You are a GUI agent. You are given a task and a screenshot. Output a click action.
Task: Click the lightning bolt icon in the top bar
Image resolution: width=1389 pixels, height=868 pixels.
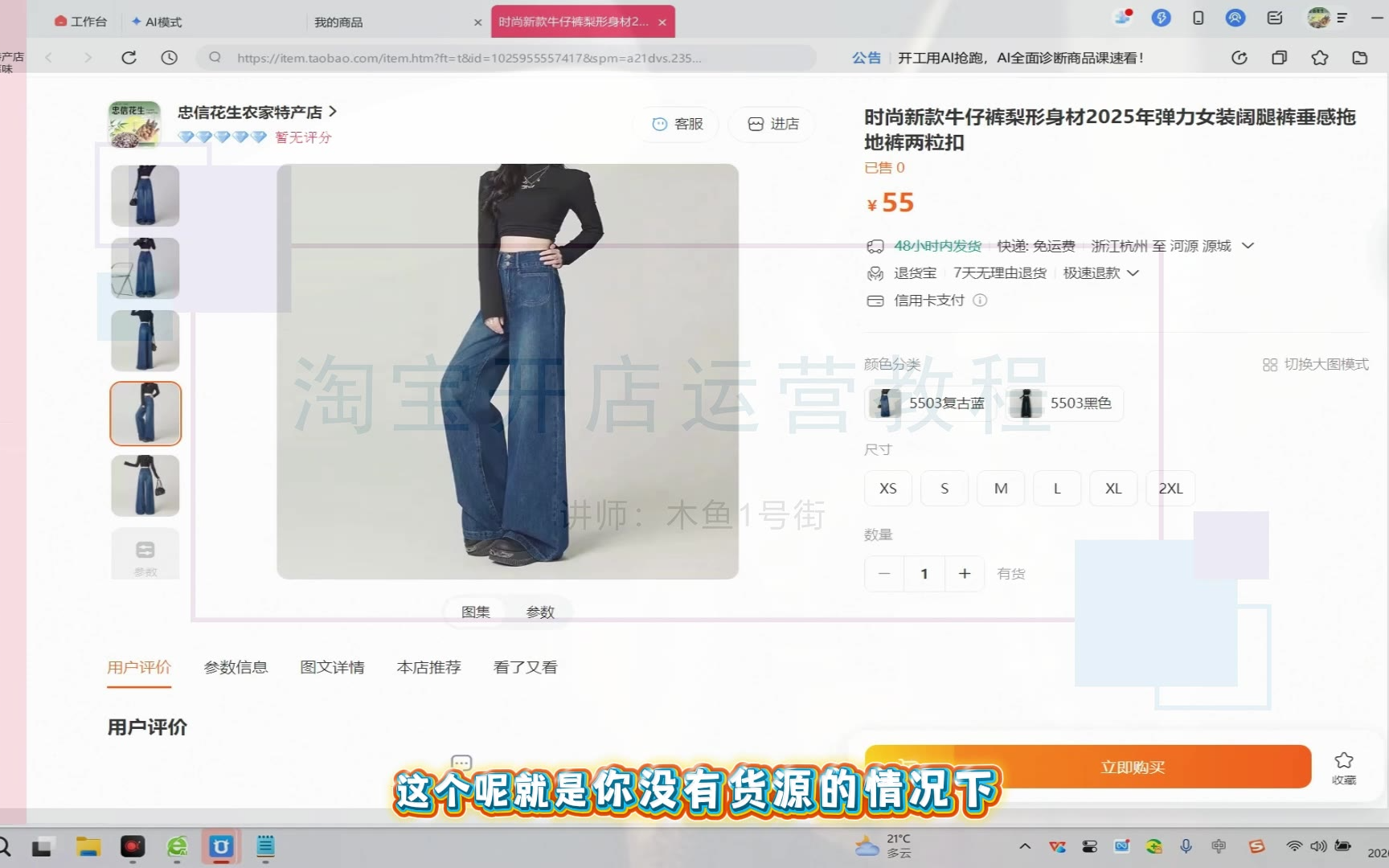[1161, 18]
